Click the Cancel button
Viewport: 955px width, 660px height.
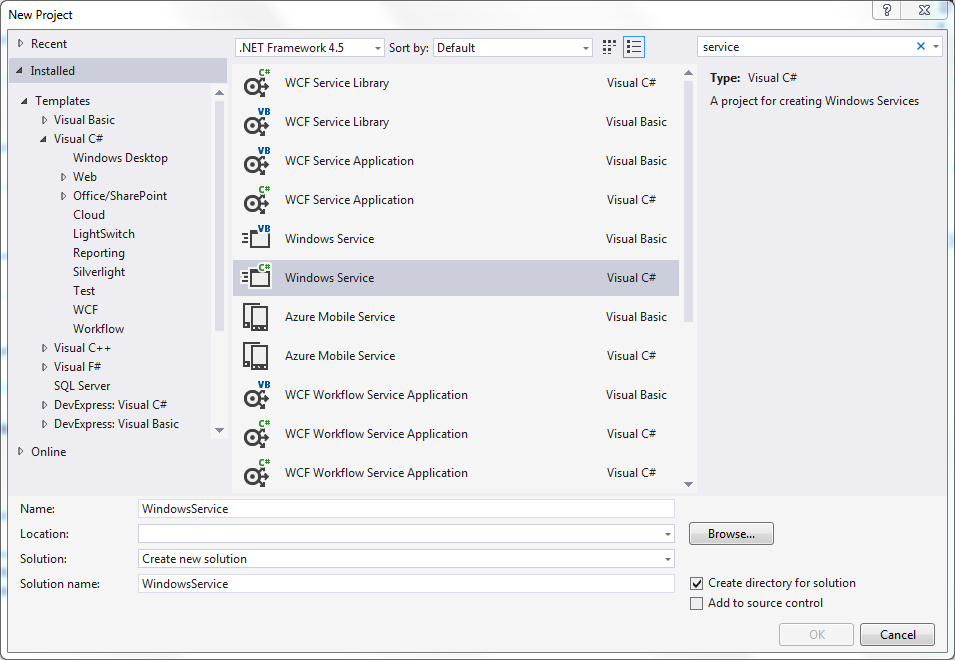pyautogui.click(x=897, y=634)
